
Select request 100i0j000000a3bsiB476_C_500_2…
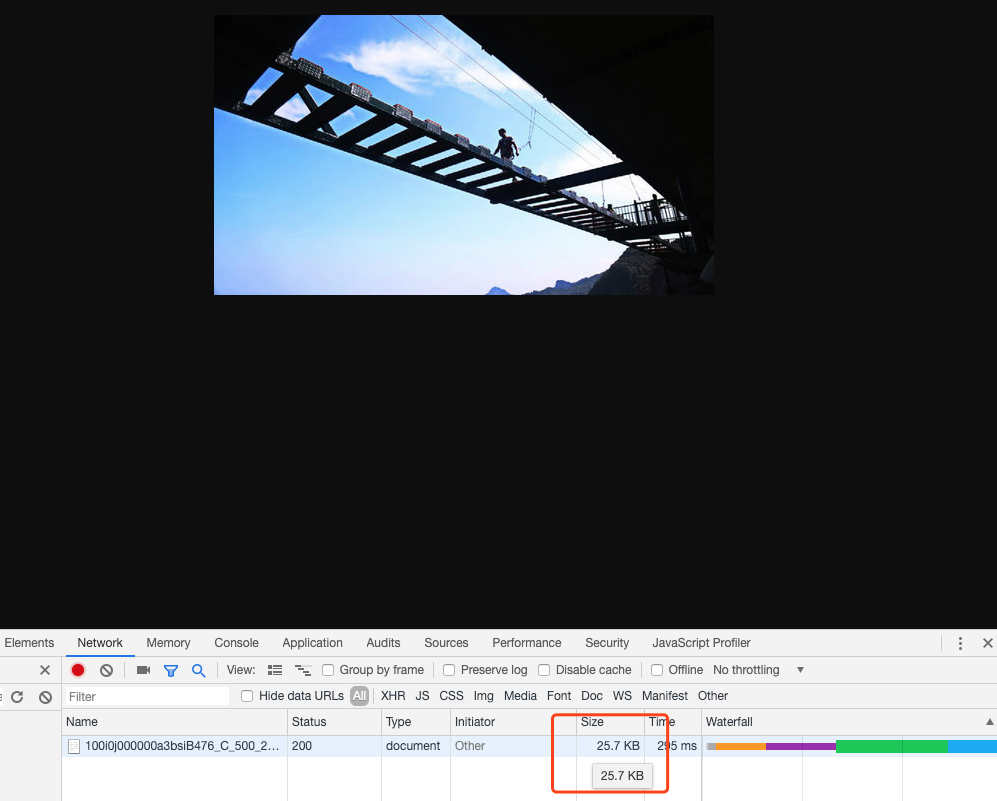click(x=182, y=746)
